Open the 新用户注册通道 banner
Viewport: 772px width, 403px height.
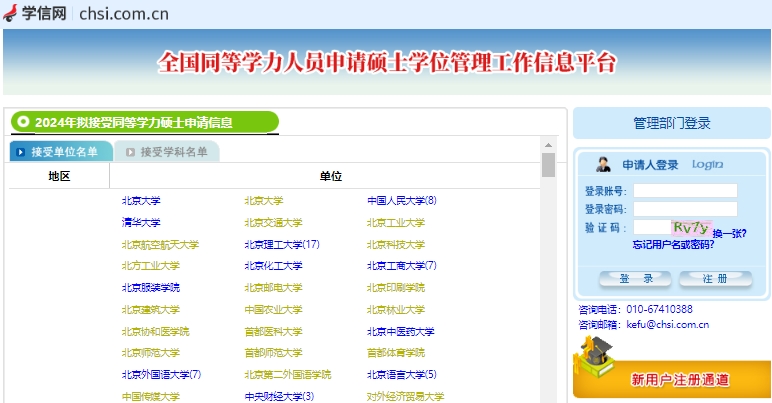672,379
